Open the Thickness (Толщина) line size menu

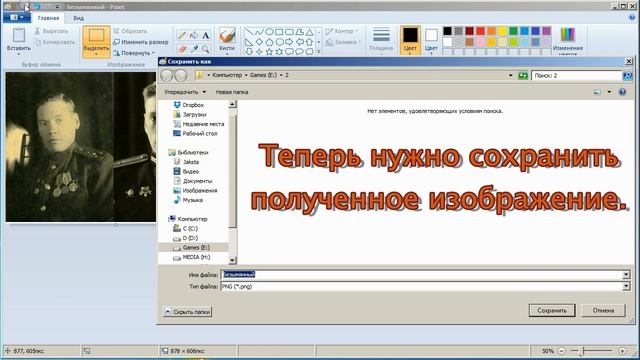[381, 40]
